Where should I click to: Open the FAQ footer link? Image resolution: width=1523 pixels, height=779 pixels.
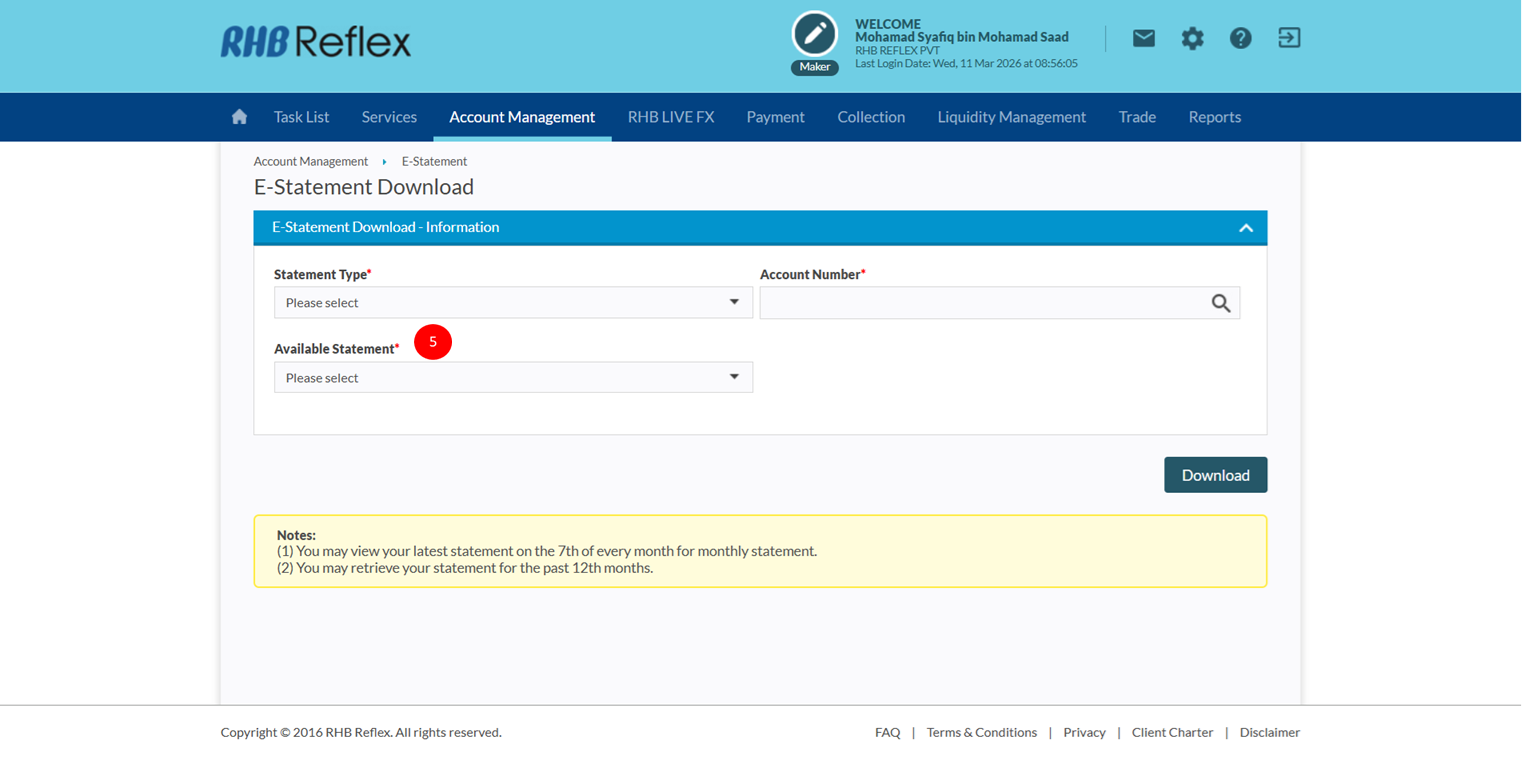(x=887, y=732)
